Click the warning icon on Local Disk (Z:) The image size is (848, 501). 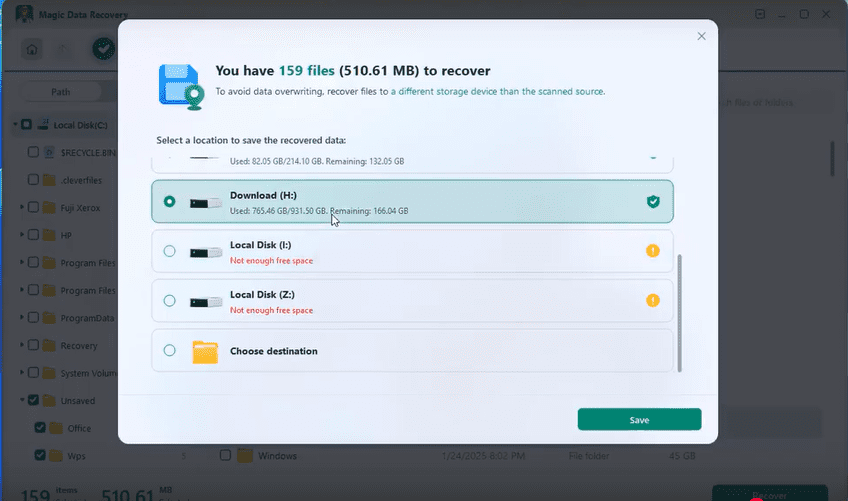tap(653, 300)
